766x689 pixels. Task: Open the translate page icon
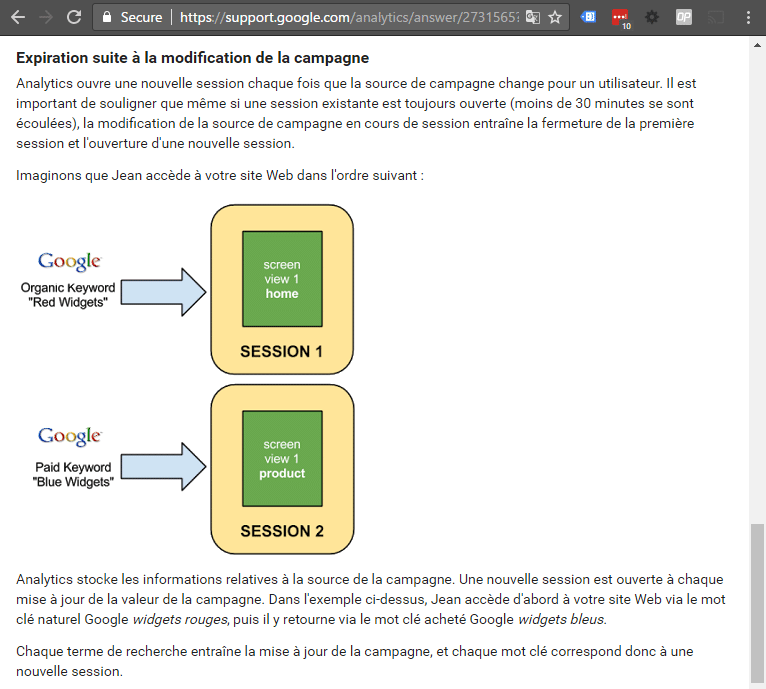point(533,17)
